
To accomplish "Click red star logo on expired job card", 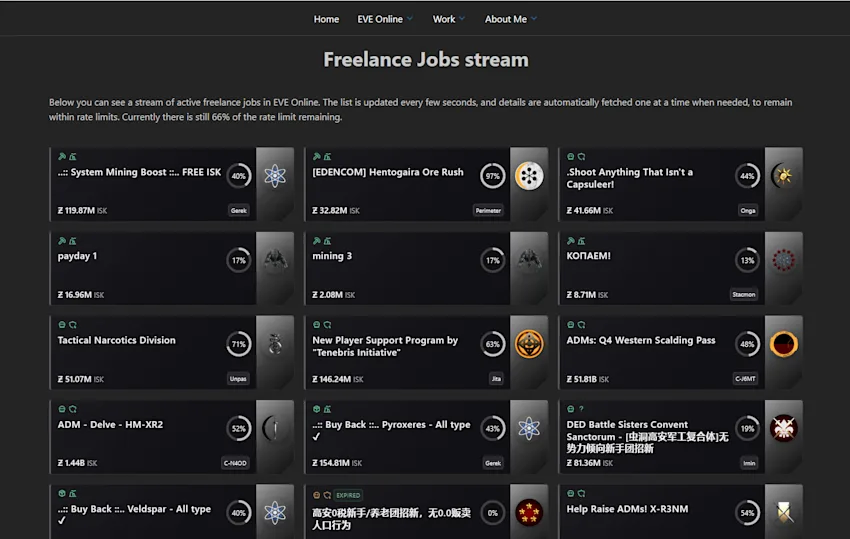I will pos(529,512).
